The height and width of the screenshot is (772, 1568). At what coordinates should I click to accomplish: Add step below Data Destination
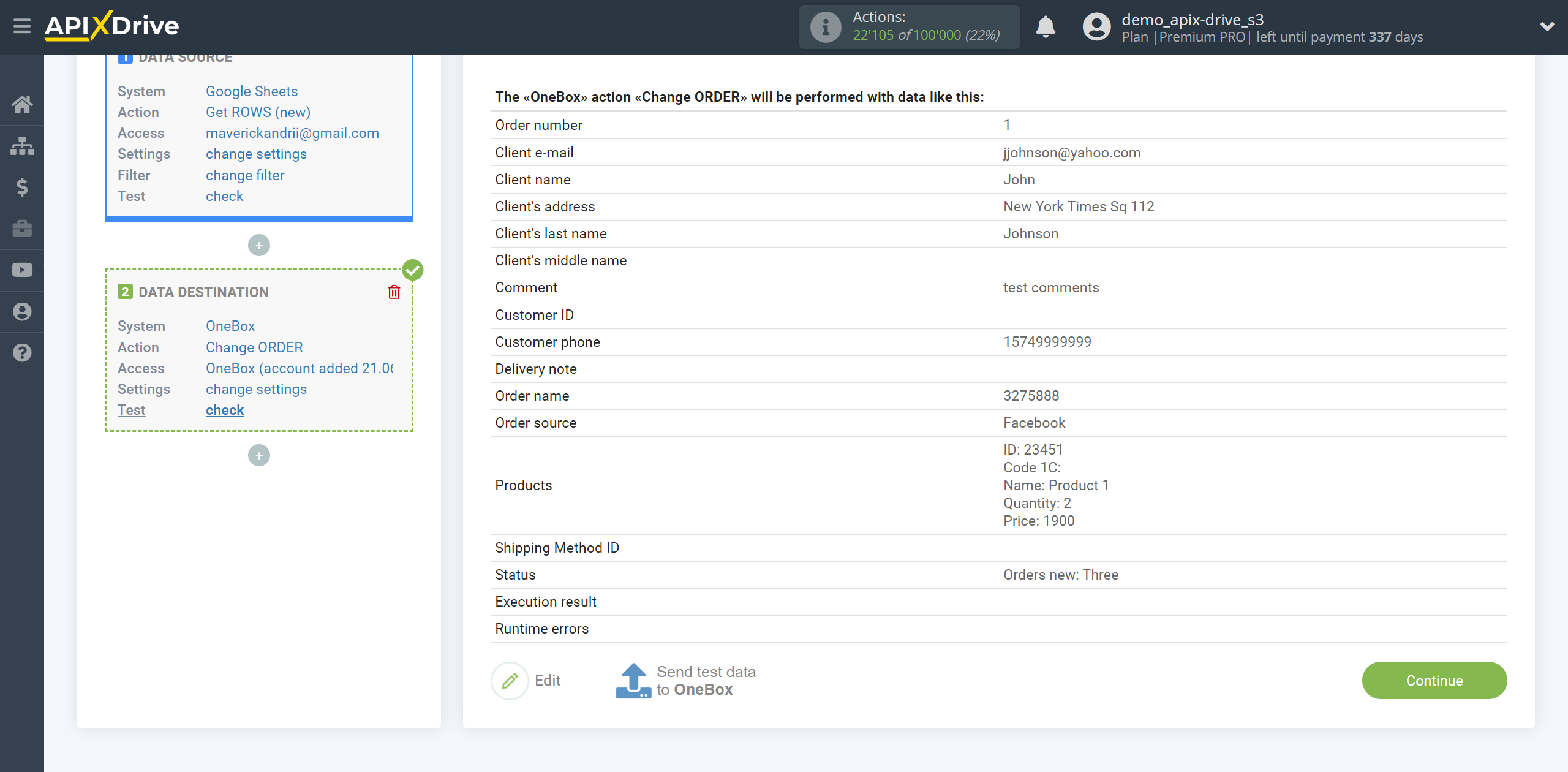pyautogui.click(x=259, y=456)
